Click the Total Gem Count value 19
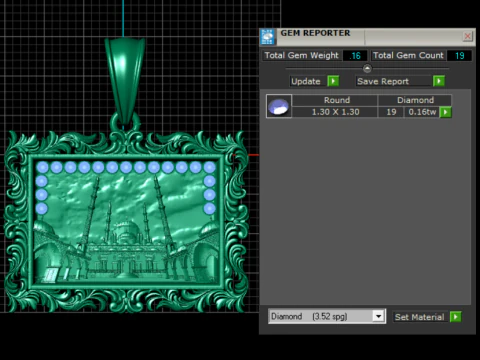The height and width of the screenshot is (360, 480). click(459, 56)
